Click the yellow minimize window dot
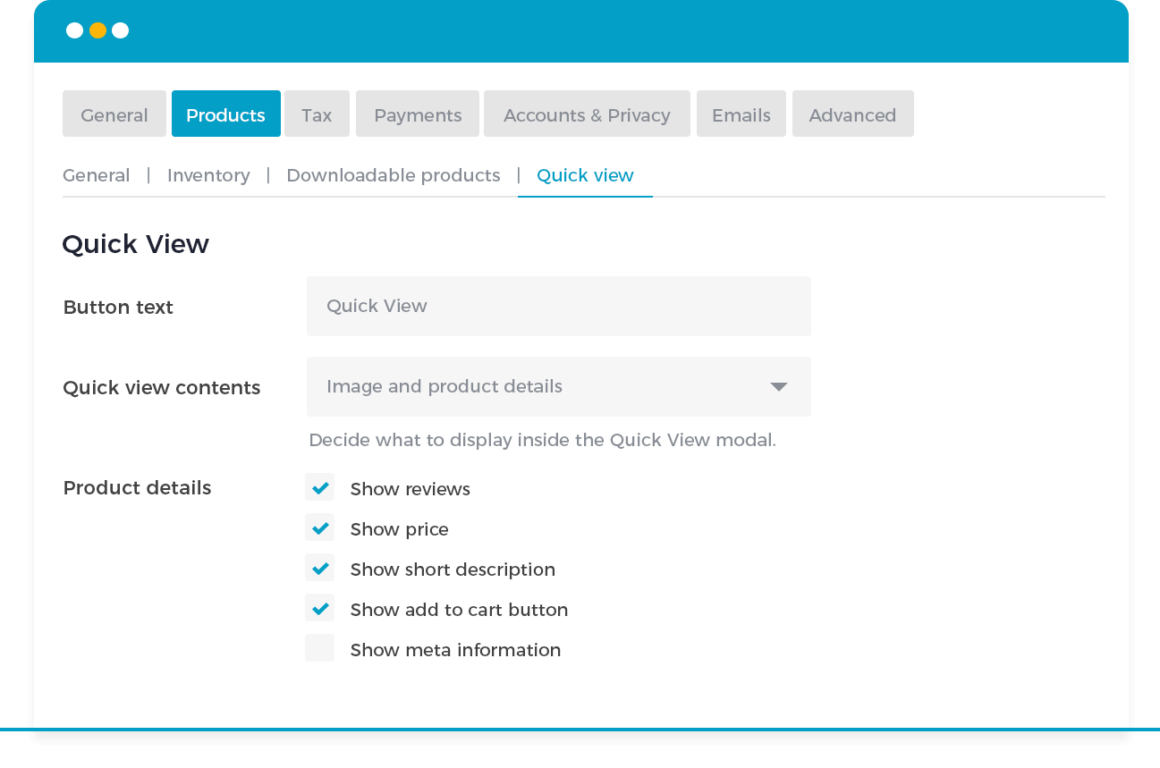 tap(97, 30)
